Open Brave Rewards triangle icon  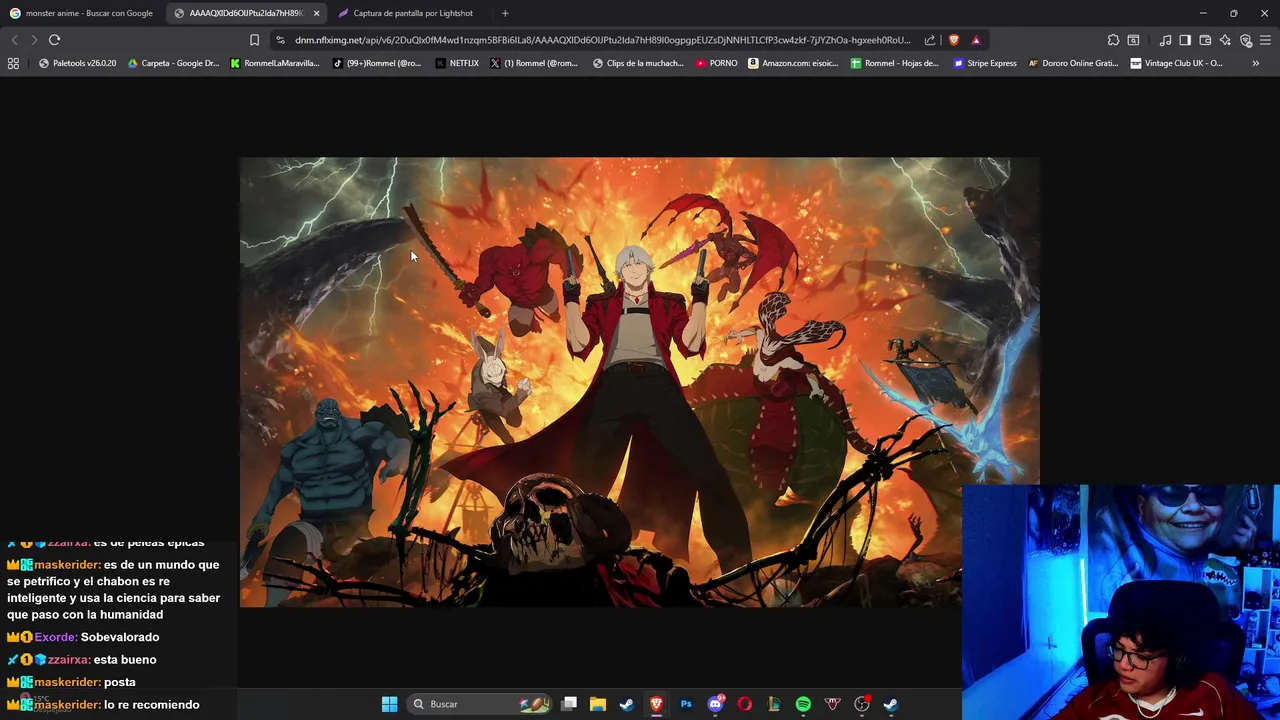click(976, 40)
